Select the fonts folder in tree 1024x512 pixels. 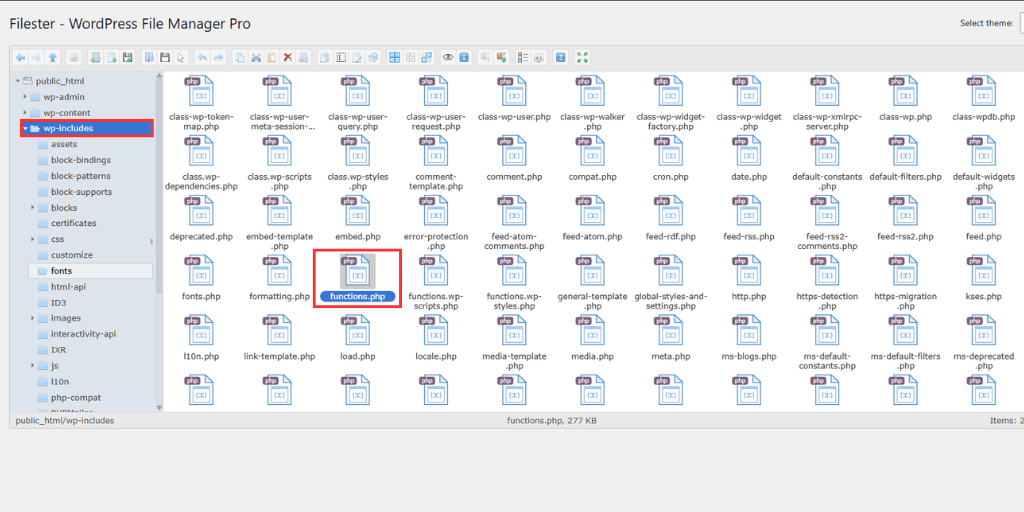(x=90, y=270)
